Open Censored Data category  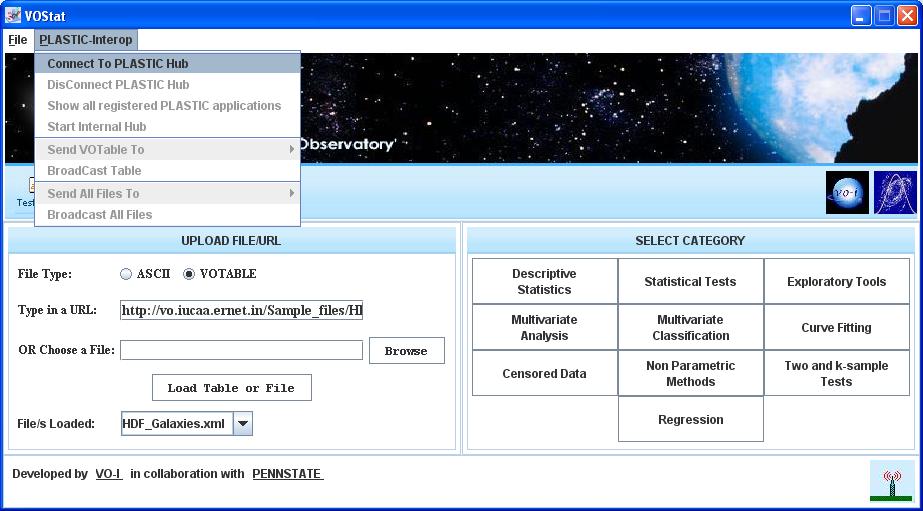pyautogui.click(x=544, y=373)
